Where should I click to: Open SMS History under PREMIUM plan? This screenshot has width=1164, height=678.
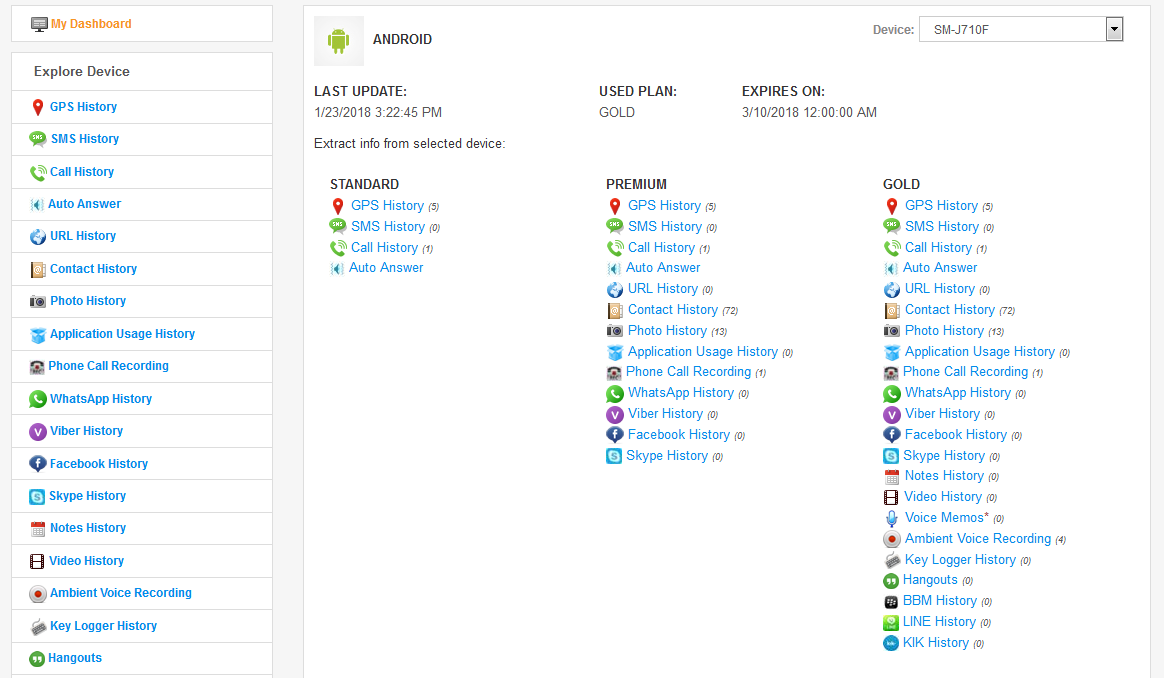pyautogui.click(x=665, y=226)
